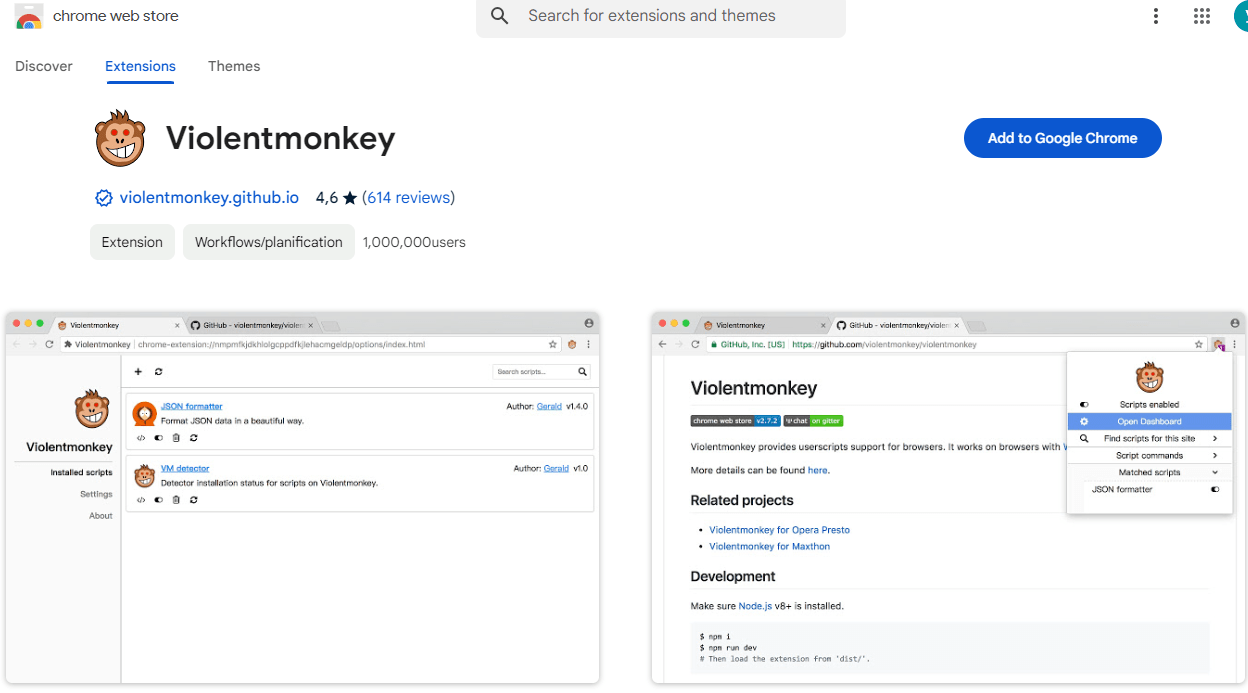Viewport: 1248px width, 693px height.
Task: Click the Extension category chip
Action: (x=132, y=242)
